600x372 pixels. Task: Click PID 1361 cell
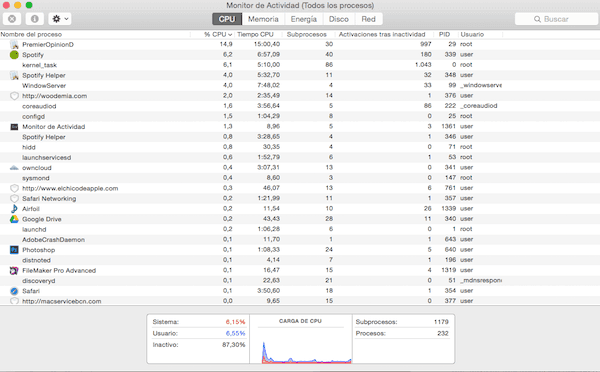pos(448,126)
